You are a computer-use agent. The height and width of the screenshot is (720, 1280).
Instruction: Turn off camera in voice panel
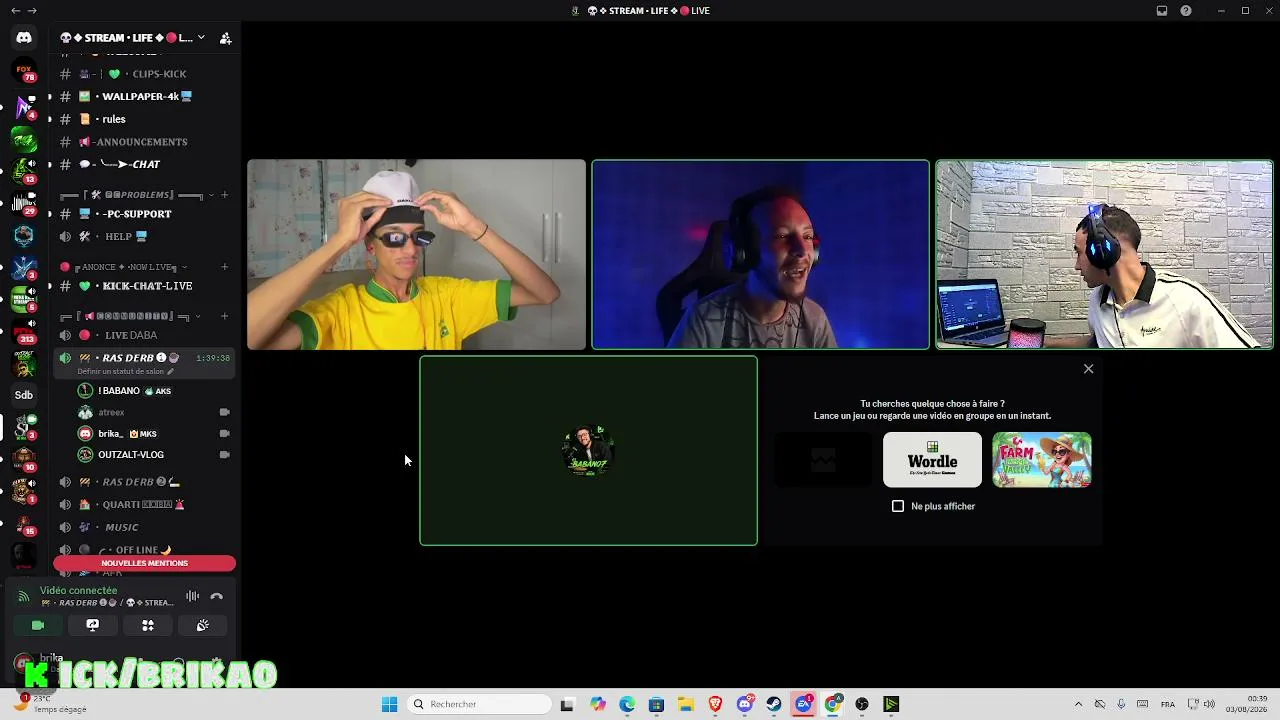[38, 625]
